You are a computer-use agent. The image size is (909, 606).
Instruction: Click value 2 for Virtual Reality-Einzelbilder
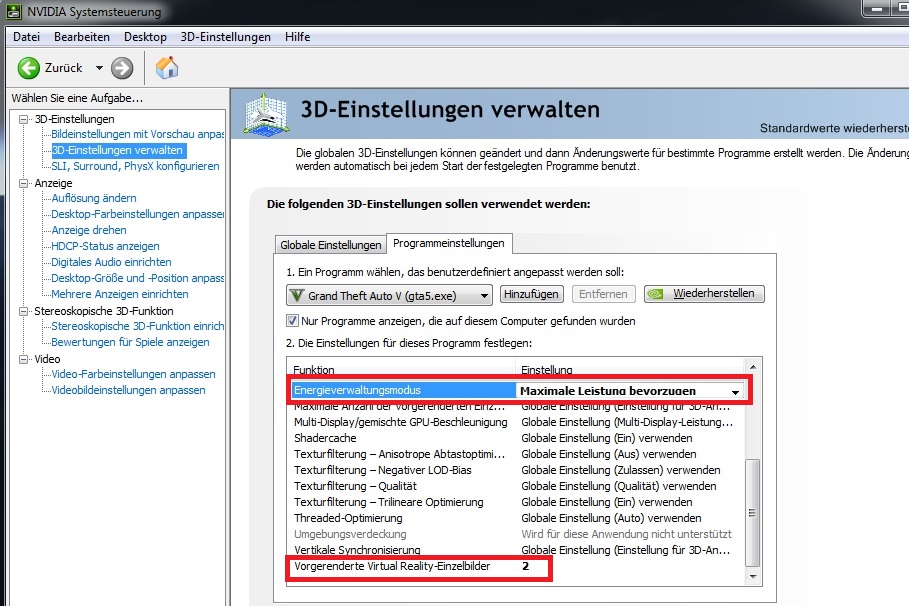[526, 566]
